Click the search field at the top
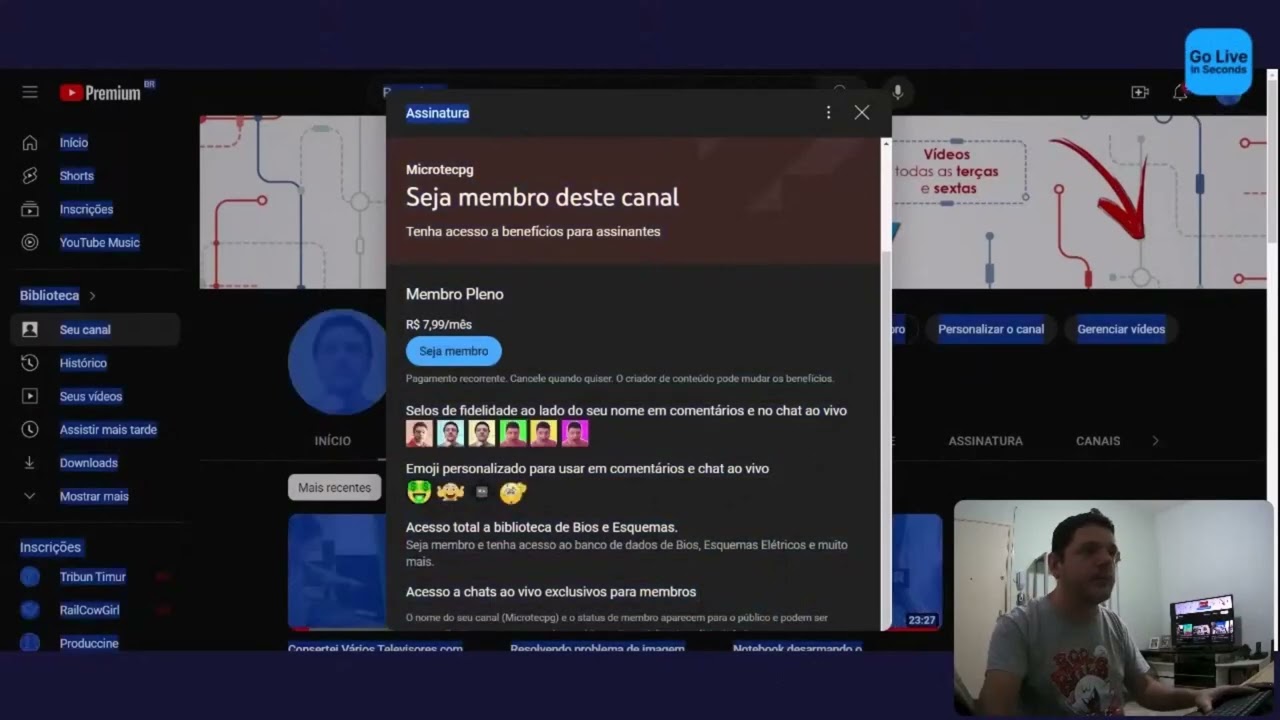This screenshot has width=1280, height=720. coord(600,92)
